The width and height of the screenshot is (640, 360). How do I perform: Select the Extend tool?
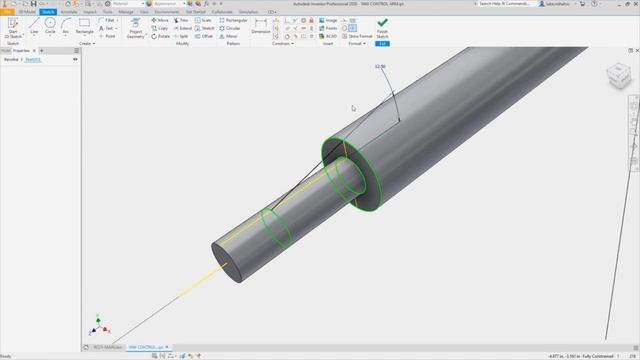click(x=182, y=28)
